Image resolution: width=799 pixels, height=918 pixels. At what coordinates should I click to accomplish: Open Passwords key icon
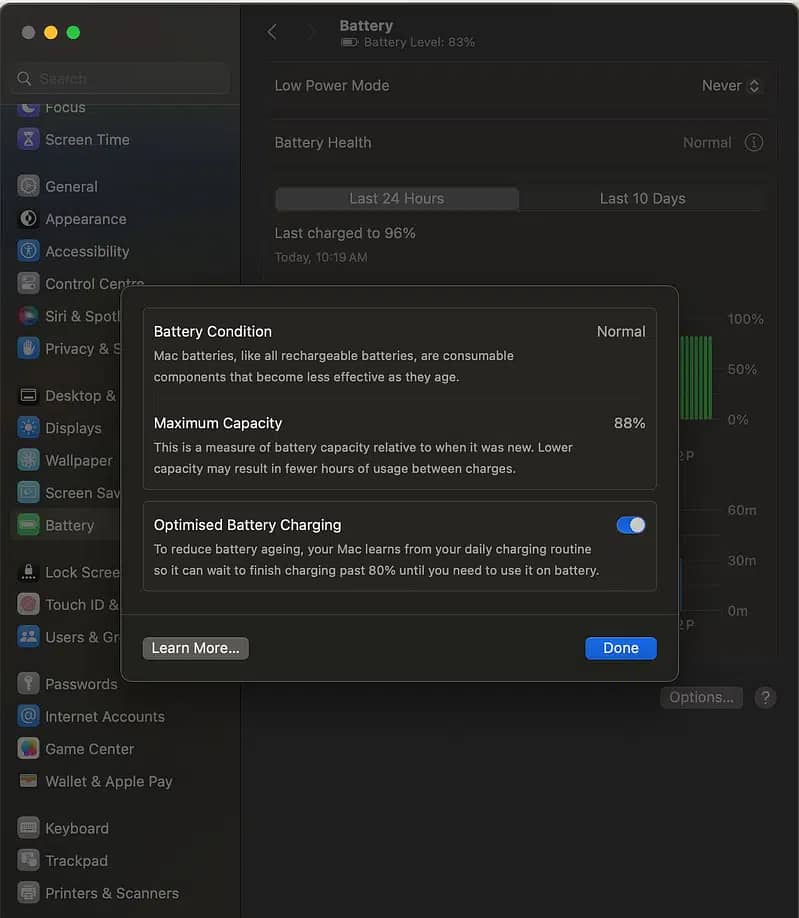(28, 684)
